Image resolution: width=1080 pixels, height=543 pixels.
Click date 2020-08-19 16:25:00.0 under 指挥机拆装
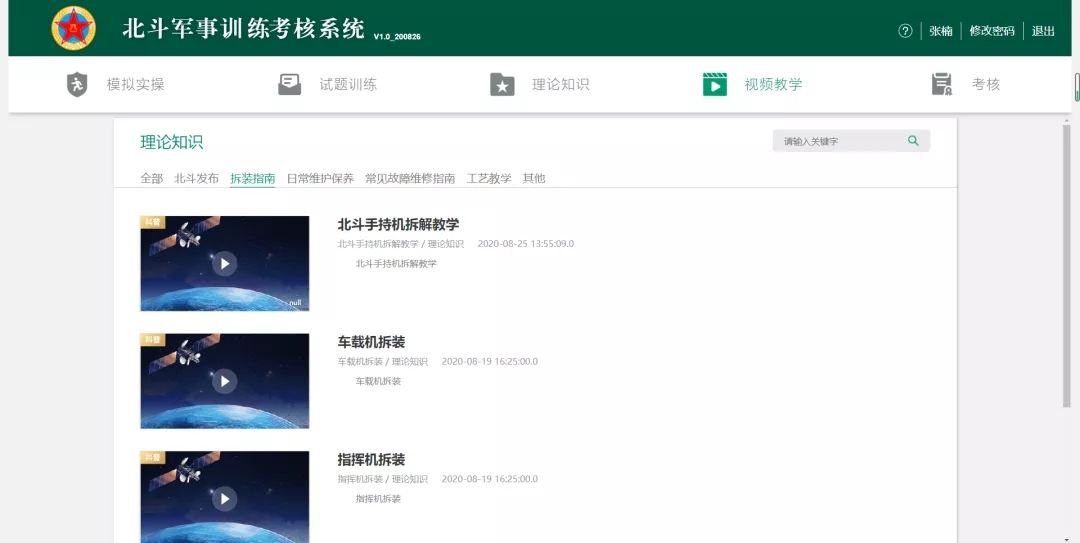coord(490,479)
